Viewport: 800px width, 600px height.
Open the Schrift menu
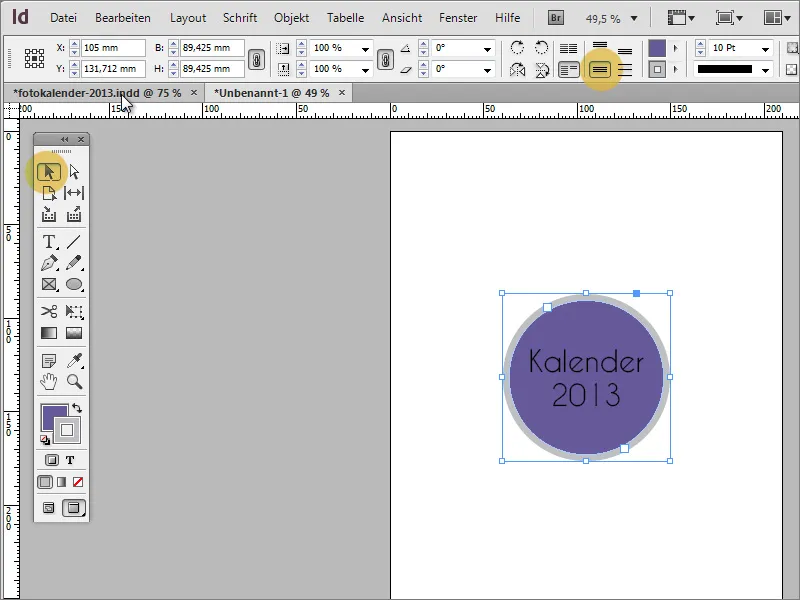coord(240,18)
